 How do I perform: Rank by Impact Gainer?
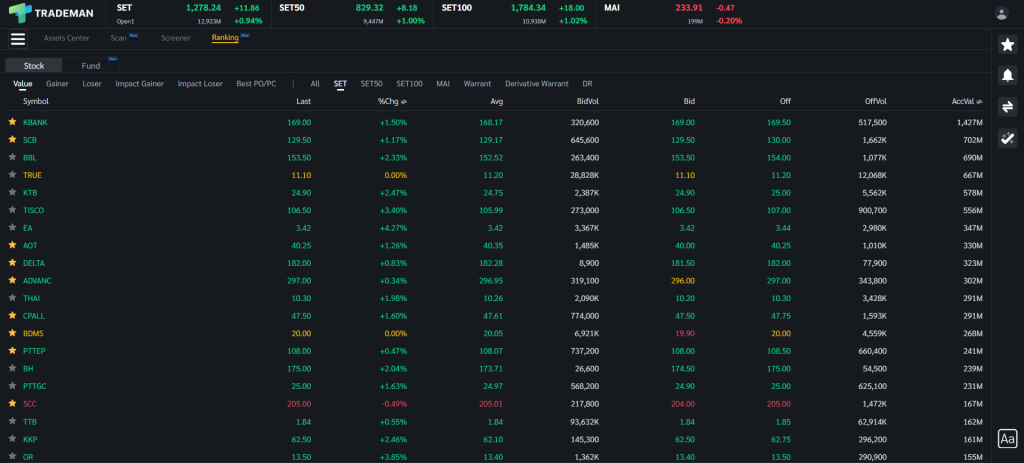tap(140, 84)
